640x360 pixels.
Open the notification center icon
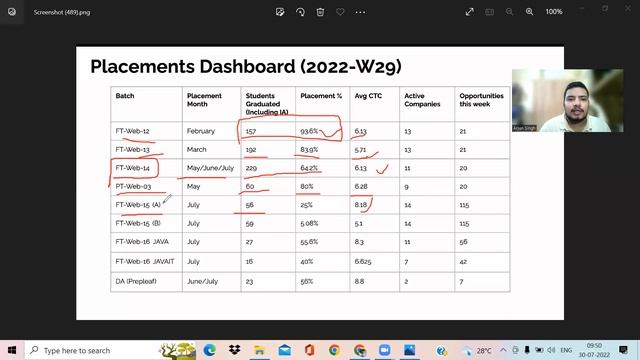coord(623,350)
